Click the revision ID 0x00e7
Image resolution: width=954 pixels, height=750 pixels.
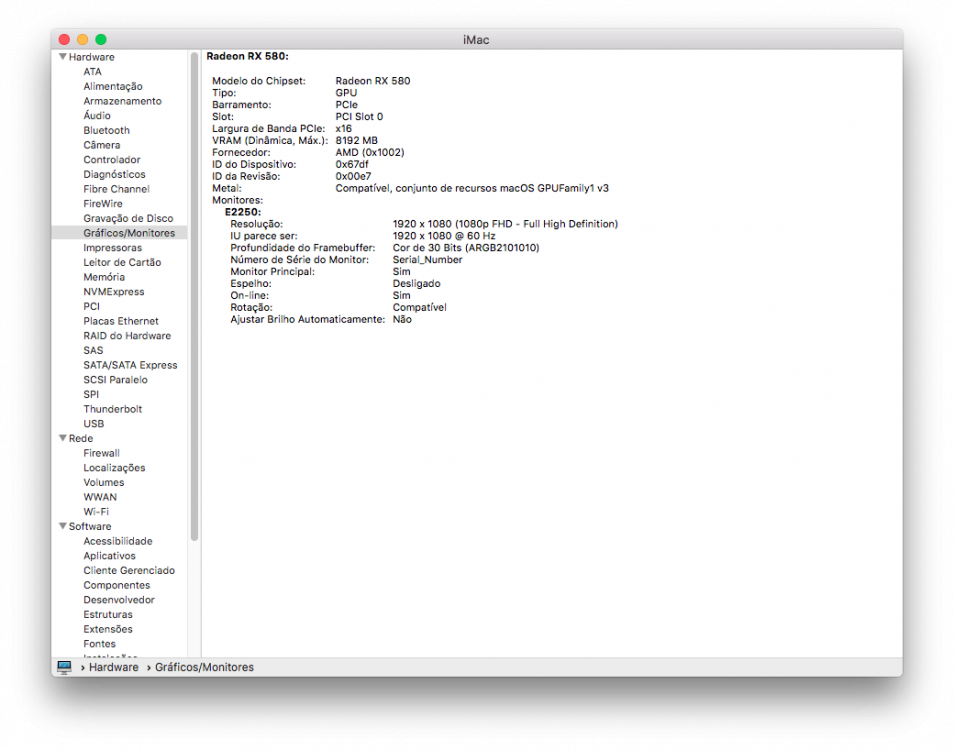(x=353, y=176)
